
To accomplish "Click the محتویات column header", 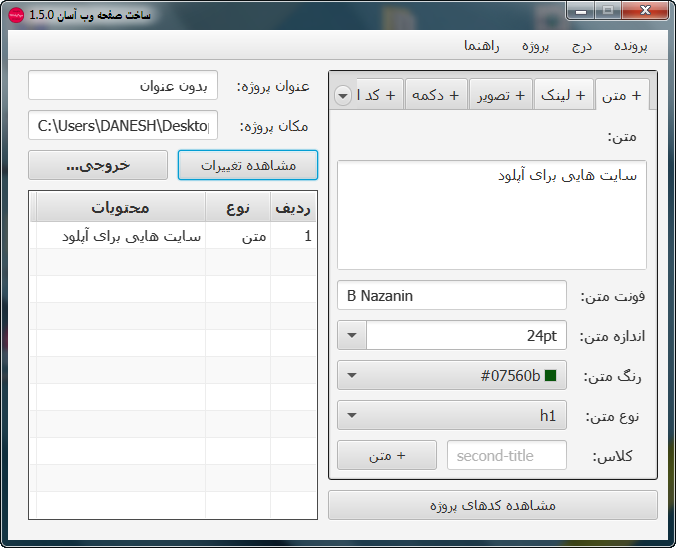I will click(121, 208).
